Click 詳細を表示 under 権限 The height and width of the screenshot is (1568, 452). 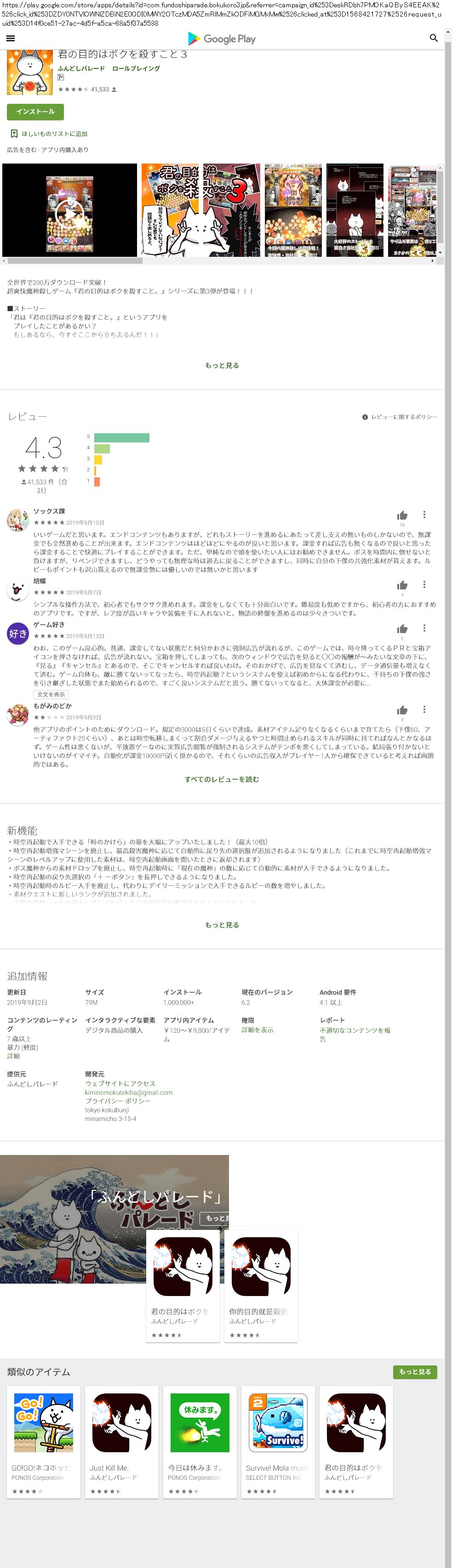tap(257, 1030)
